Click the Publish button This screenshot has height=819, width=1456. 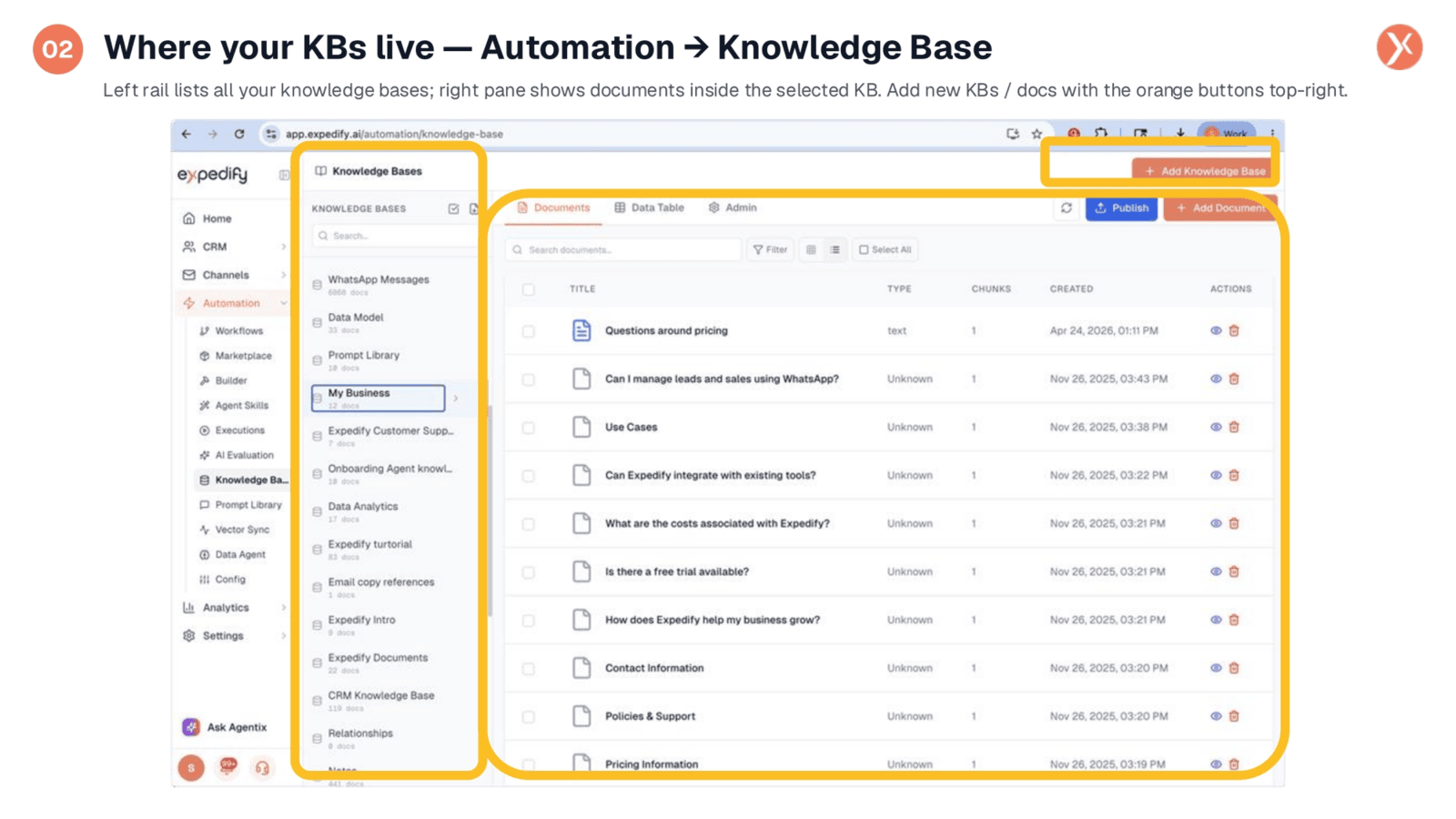coord(1121,208)
